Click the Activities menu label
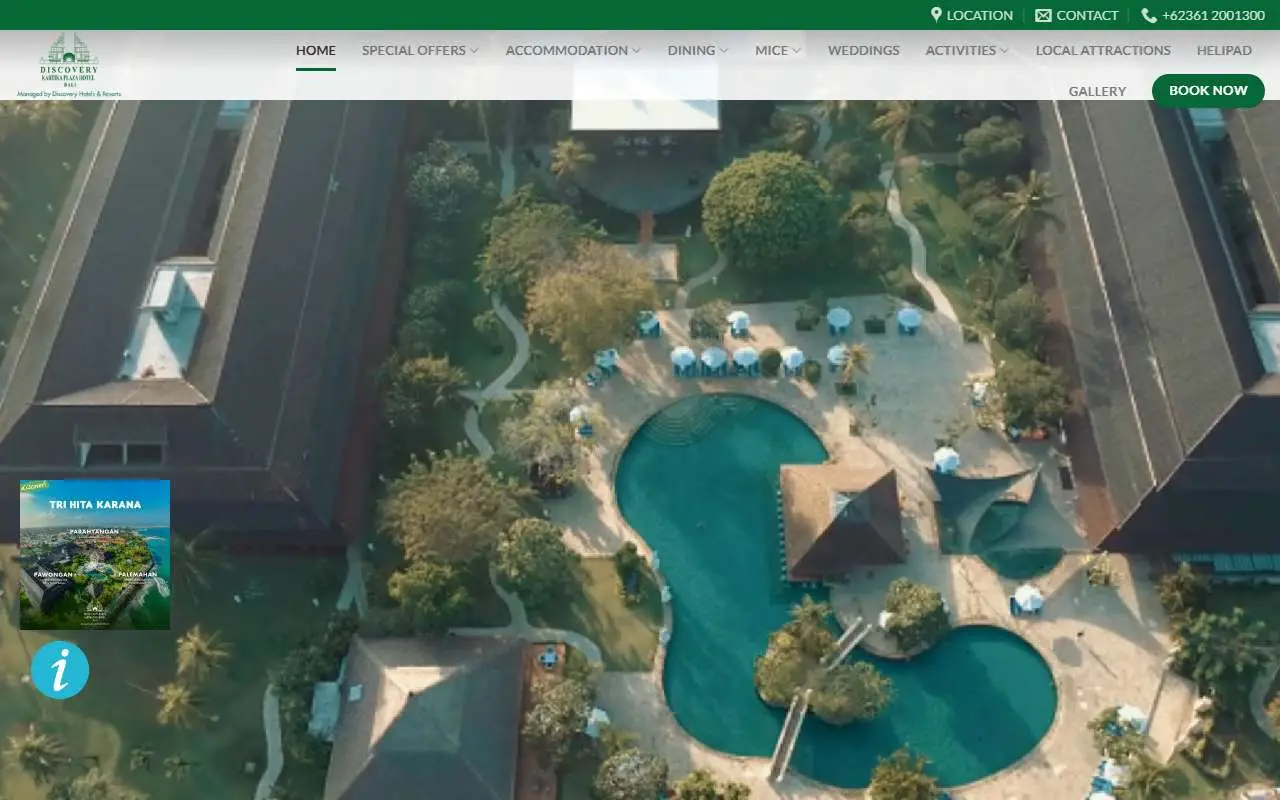Screen dimensions: 1280x800 (961, 50)
